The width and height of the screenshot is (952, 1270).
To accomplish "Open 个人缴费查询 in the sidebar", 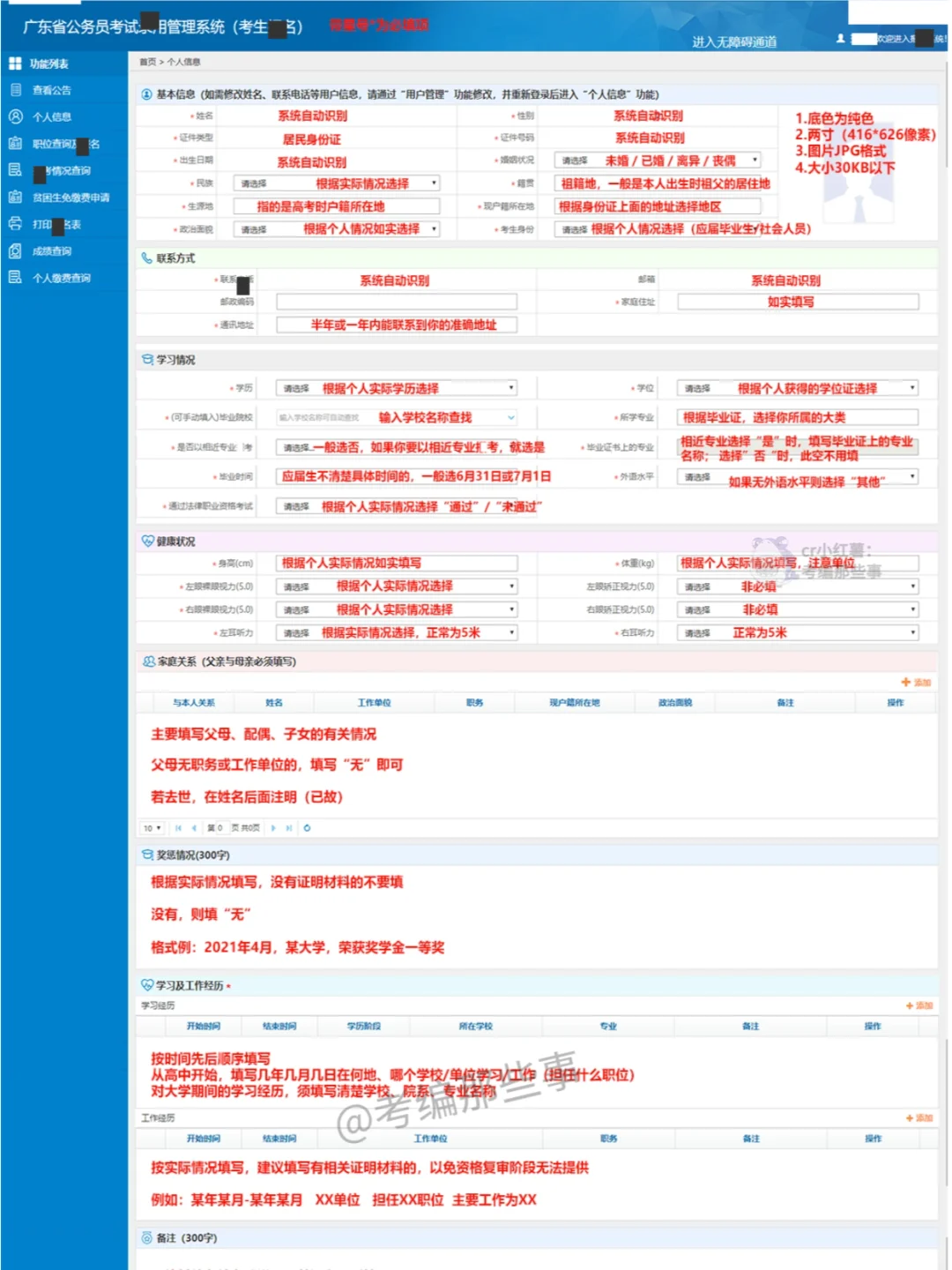I will coord(62,278).
